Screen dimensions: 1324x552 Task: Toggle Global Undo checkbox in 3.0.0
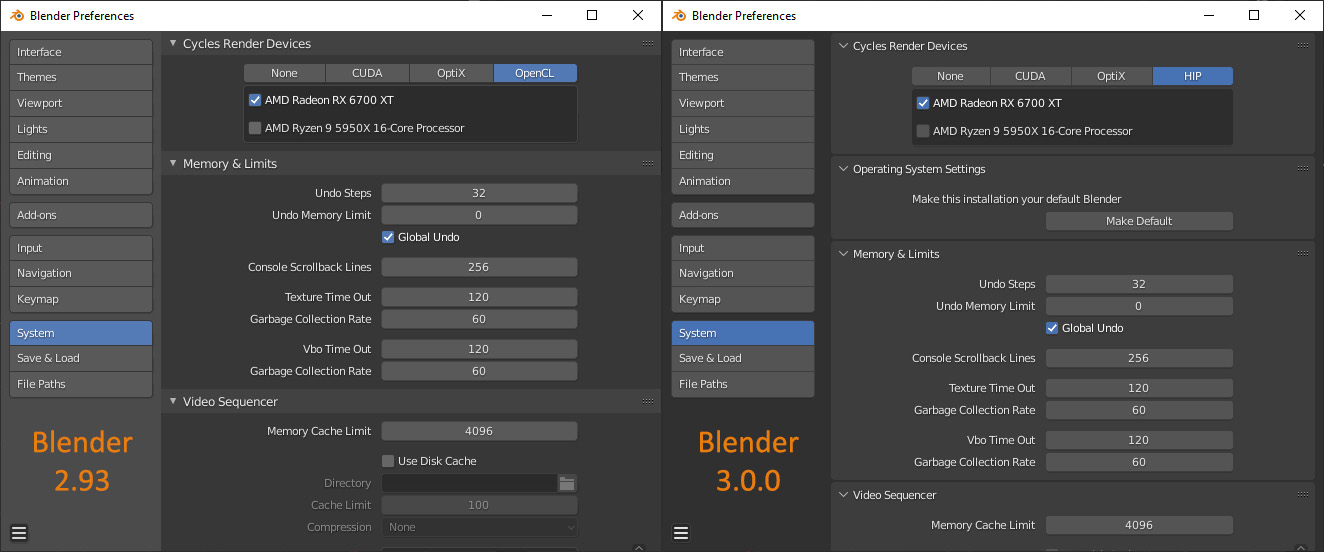[1053, 328]
